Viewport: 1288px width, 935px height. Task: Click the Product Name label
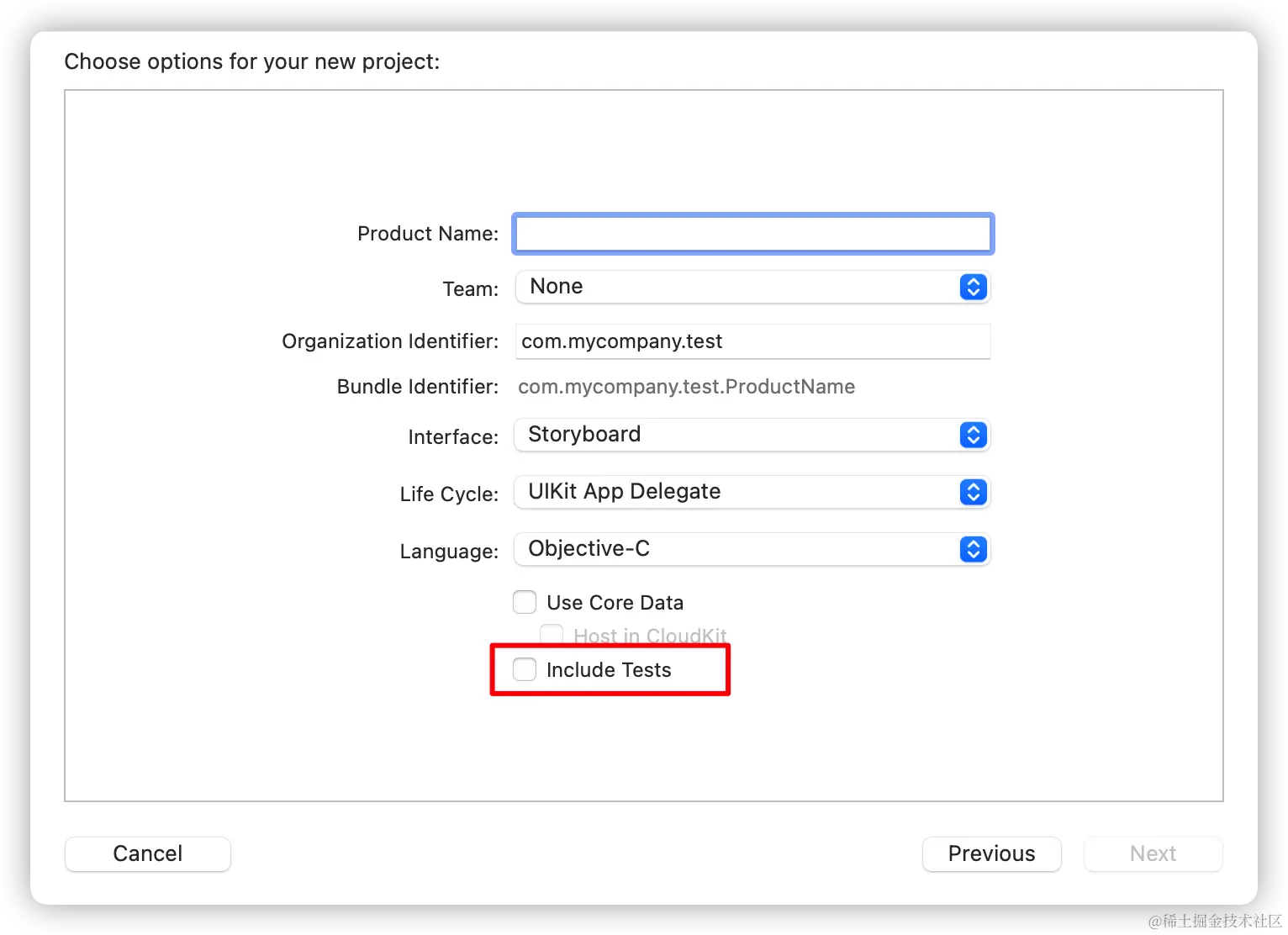pos(427,234)
